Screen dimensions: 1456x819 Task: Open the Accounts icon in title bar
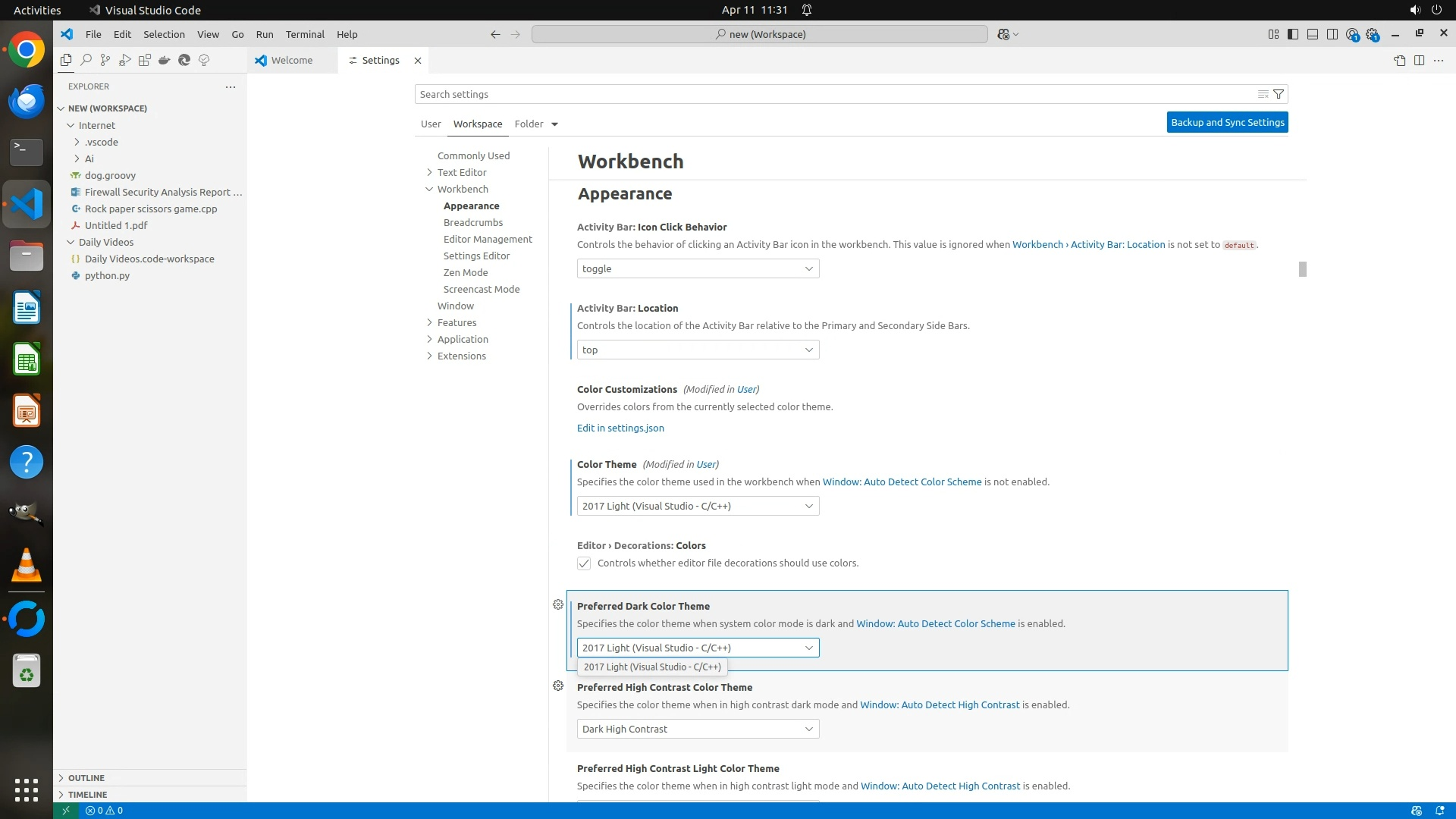[1352, 34]
